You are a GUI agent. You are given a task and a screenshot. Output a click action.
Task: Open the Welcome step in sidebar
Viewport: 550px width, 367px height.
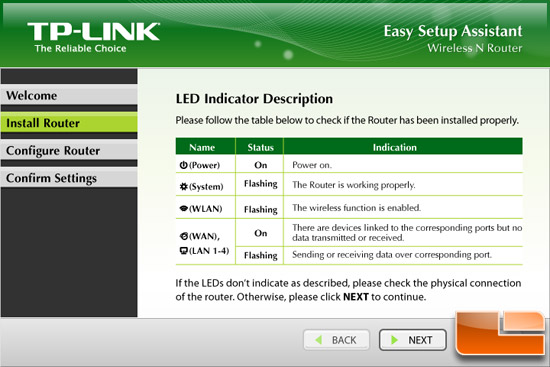pos(69,95)
